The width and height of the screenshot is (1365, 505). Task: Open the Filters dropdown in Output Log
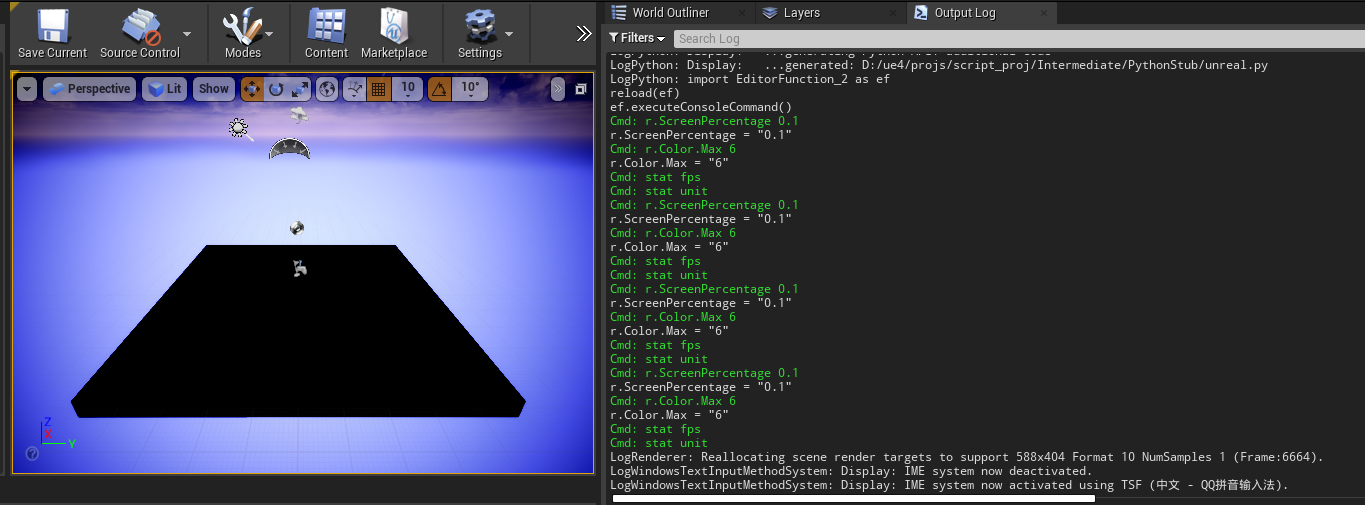[x=637, y=38]
